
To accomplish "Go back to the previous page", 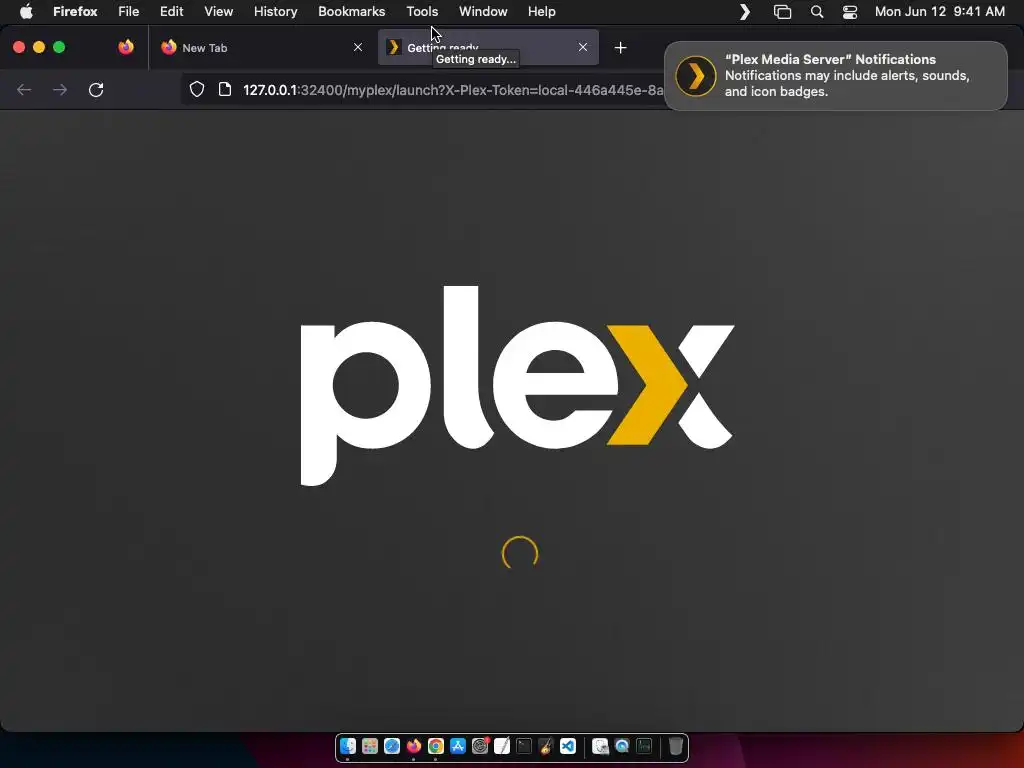I will tap(24, 89).
